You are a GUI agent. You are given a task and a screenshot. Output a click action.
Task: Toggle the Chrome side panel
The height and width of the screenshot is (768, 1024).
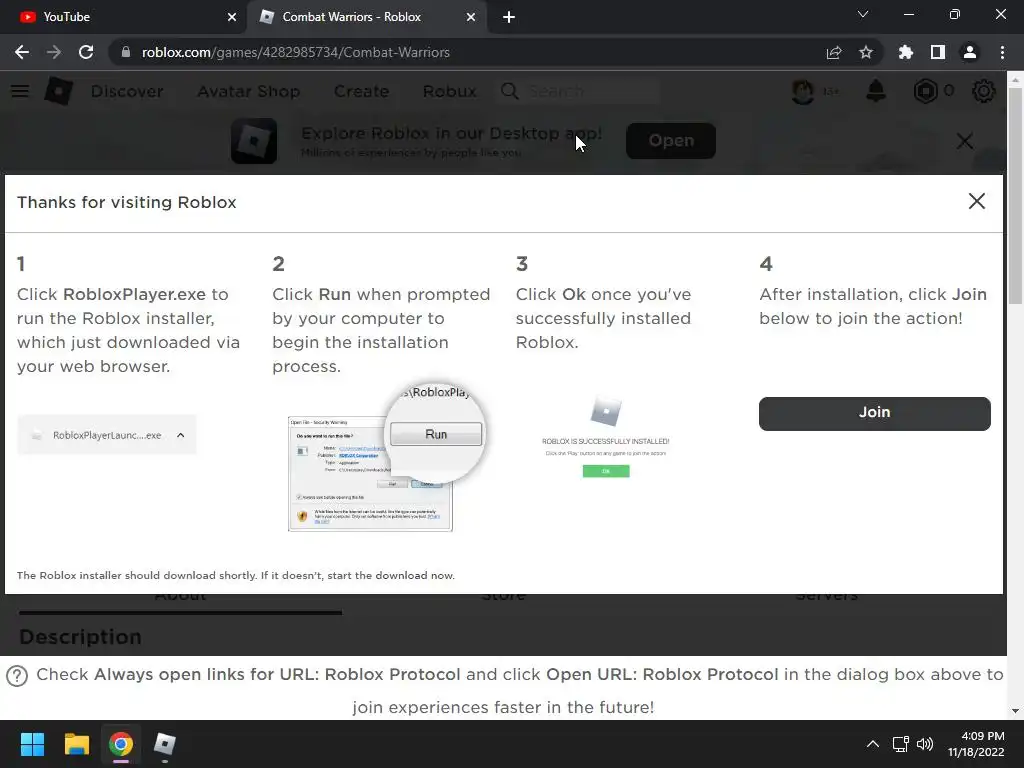938,52
